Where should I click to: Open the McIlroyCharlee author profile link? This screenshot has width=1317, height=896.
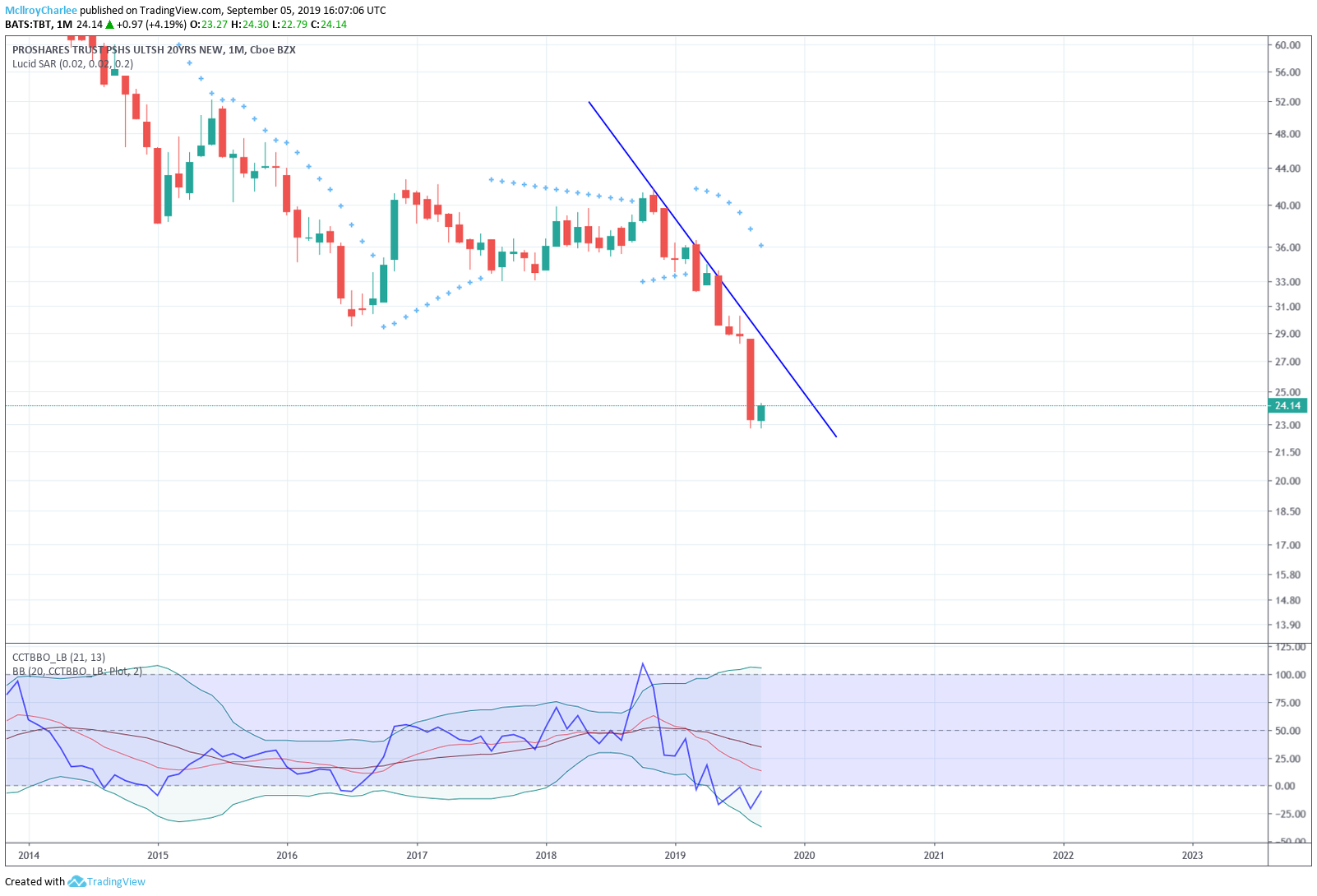41,11
